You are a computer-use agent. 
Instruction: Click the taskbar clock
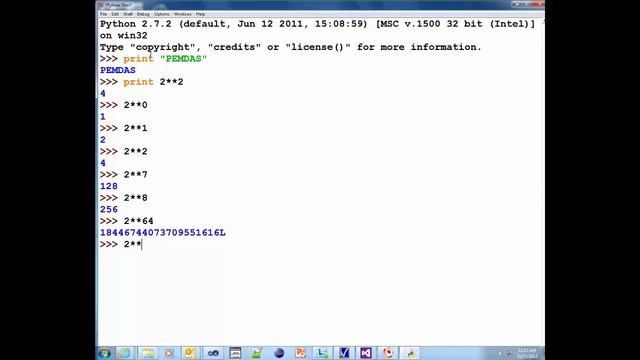tap(527, 353)
